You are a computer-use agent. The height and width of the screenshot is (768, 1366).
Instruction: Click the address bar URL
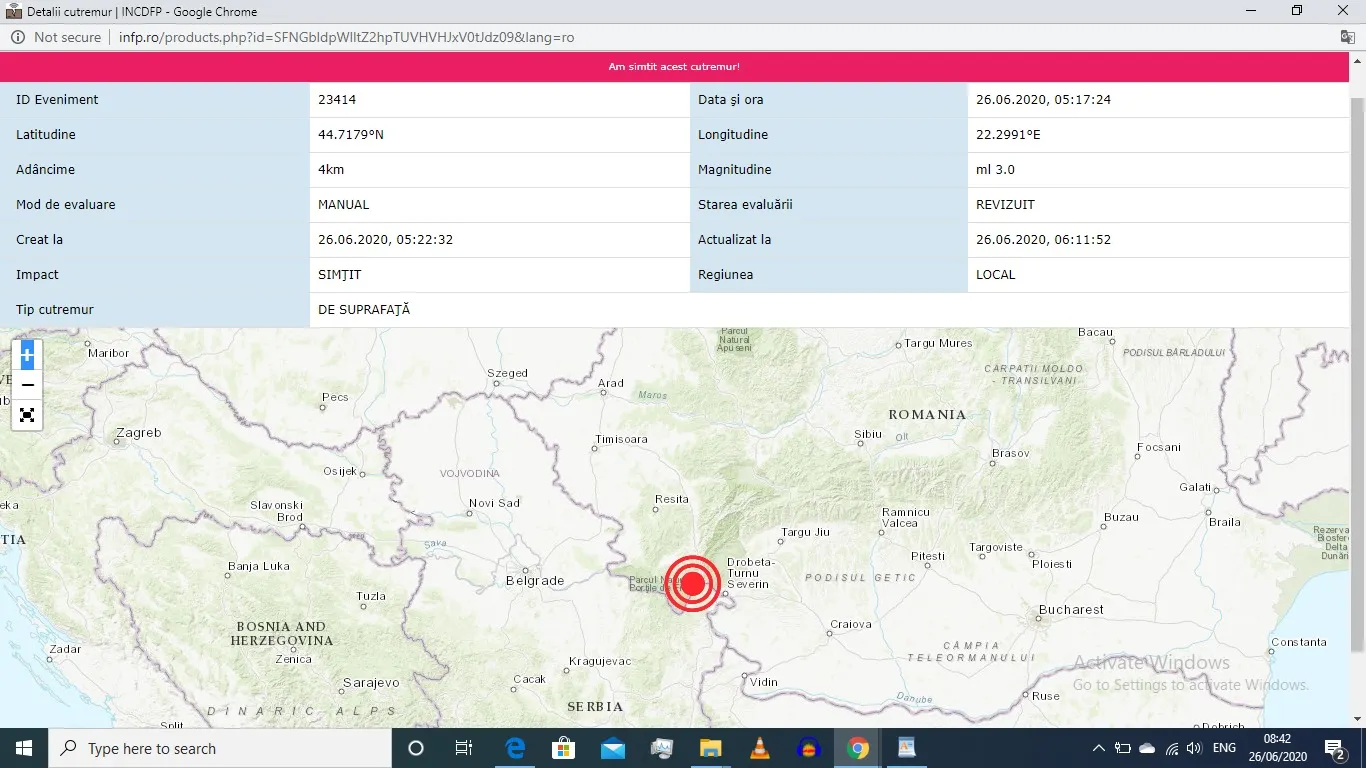click(x=346, y=37)
